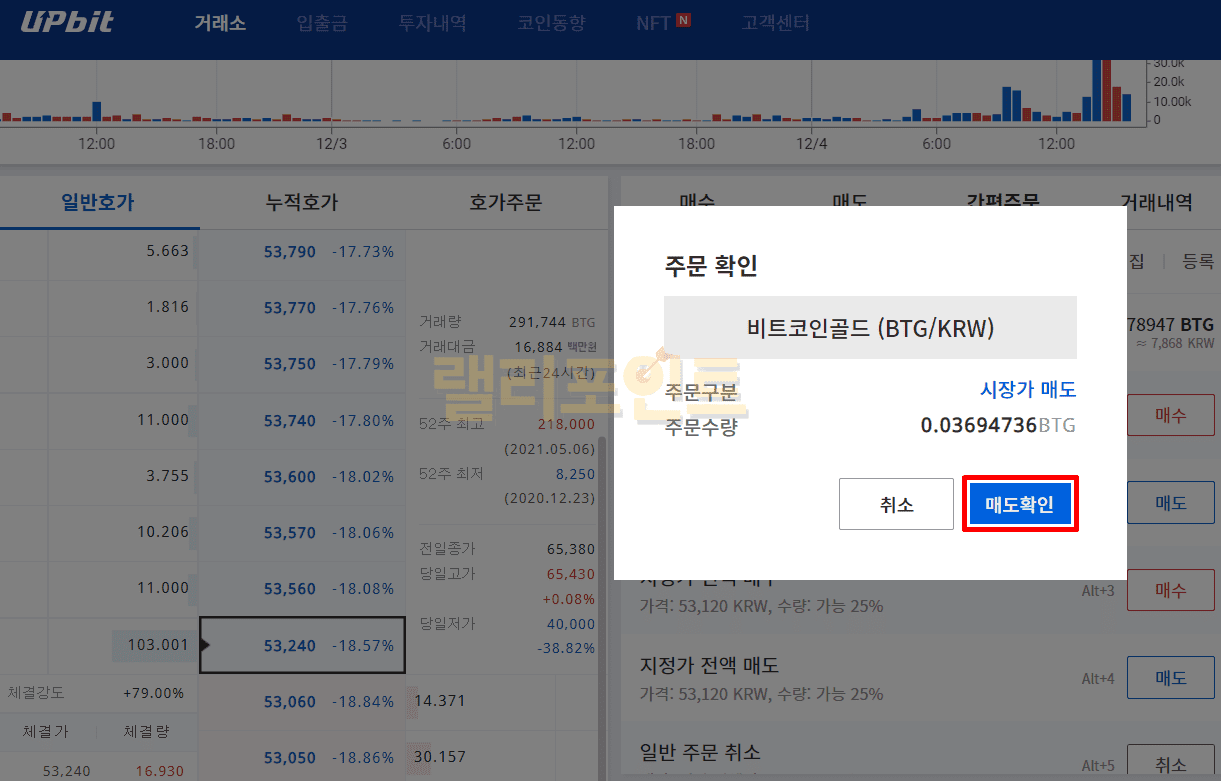The width and height of the screenshot is (1221, 781).
Task: Click the arrow marker beside the 53,240 row
Action: click(x=206, y=646)
